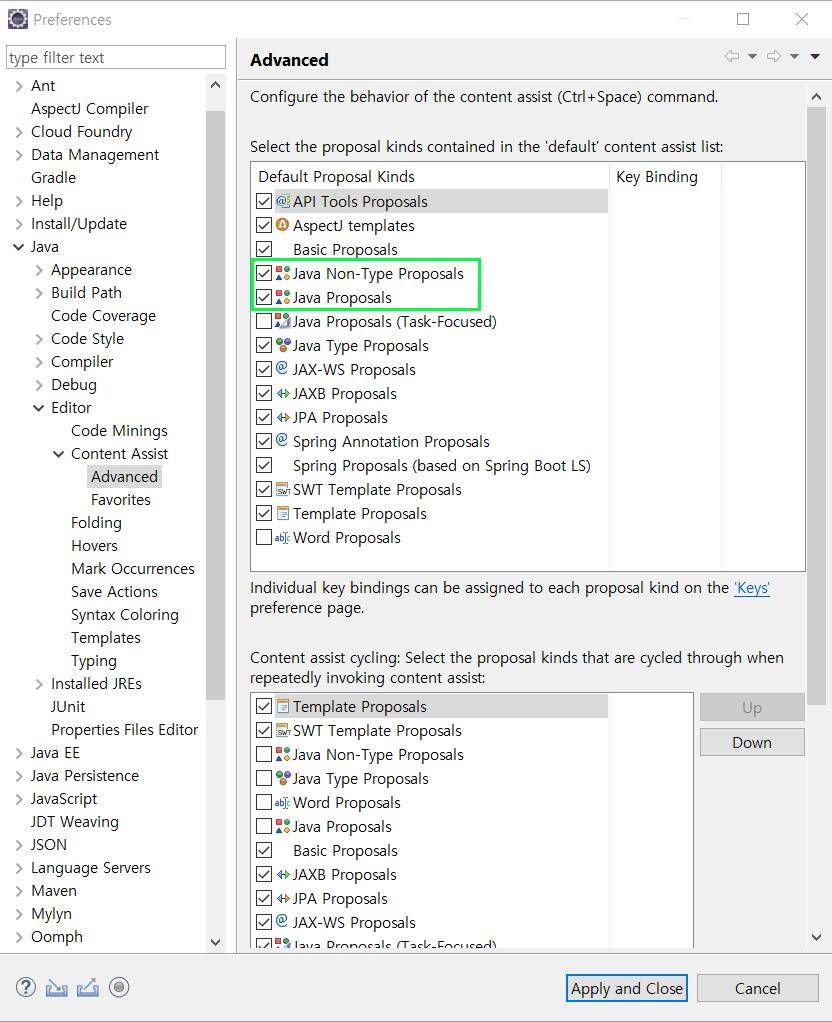Screen dimensions: 832x1022
Task: Expand the Code Style tree node
Action: 39,339
